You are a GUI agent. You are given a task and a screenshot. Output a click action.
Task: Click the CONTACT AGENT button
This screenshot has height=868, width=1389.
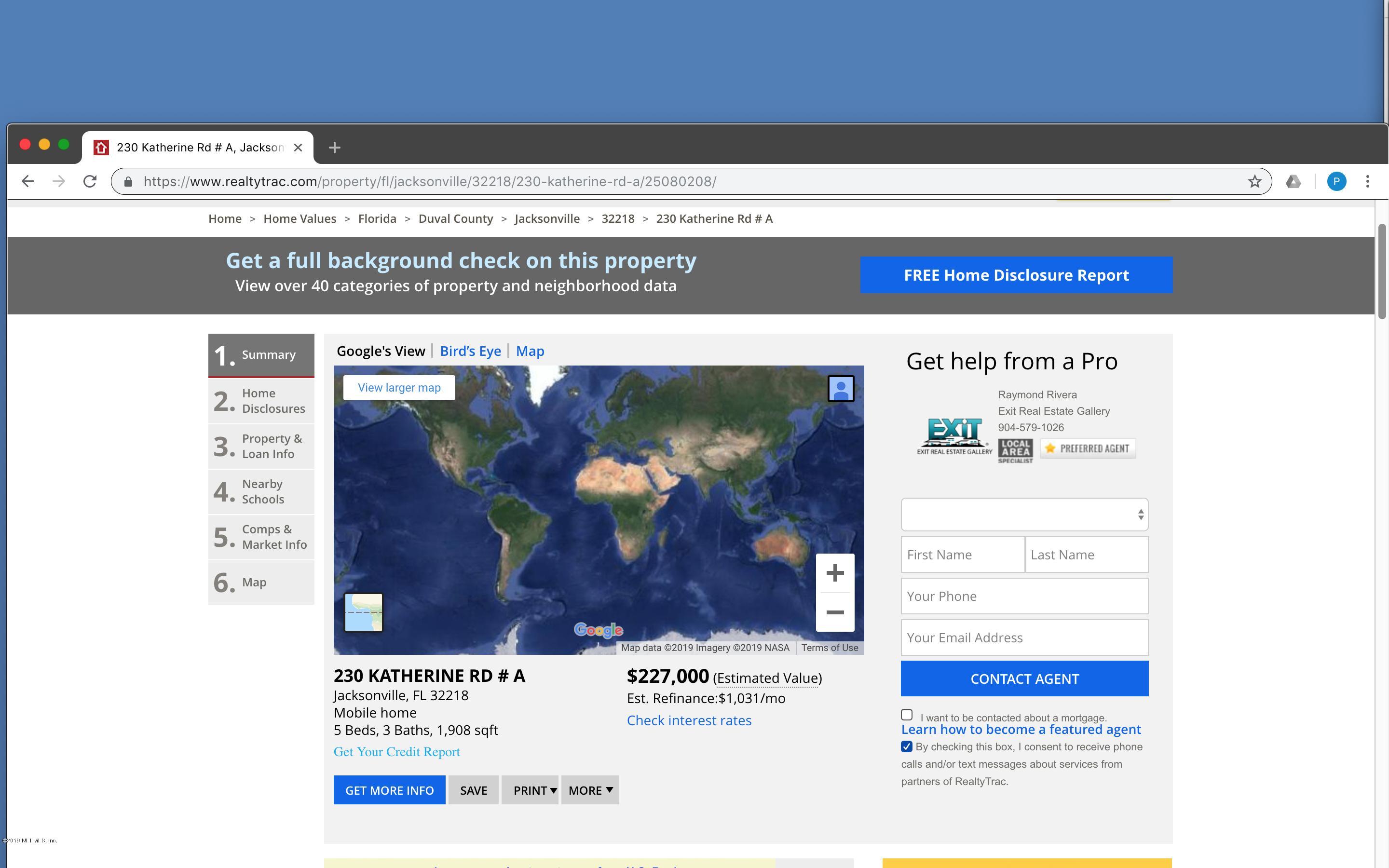click(1024, 678)
